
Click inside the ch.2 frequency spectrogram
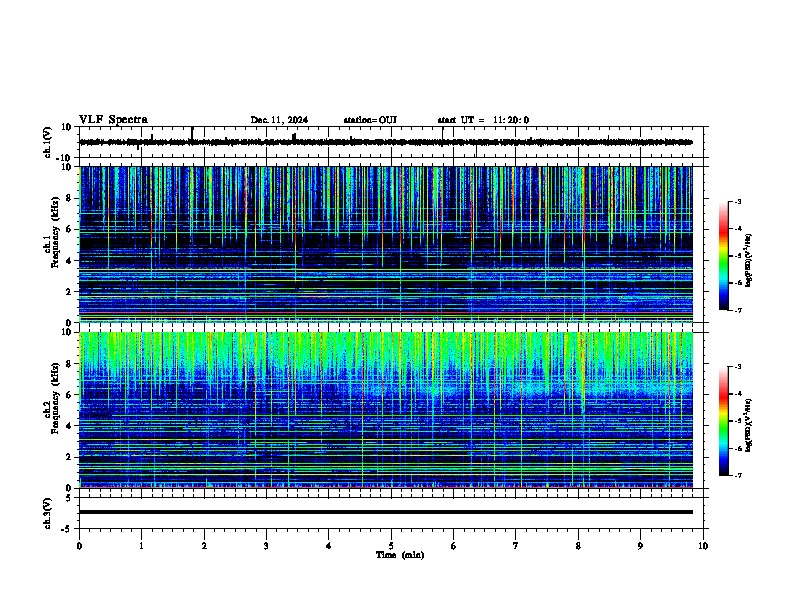386,410
